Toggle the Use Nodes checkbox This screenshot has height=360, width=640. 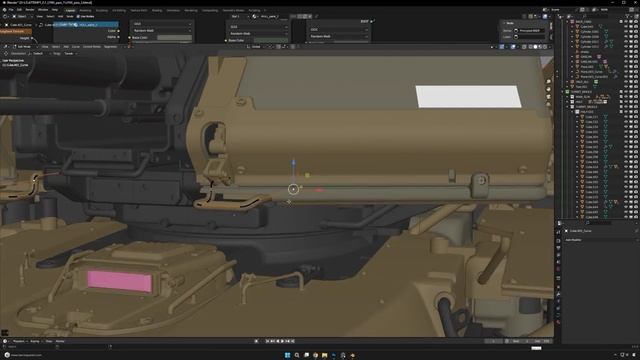pyautogui.click(x=78, y=16)
